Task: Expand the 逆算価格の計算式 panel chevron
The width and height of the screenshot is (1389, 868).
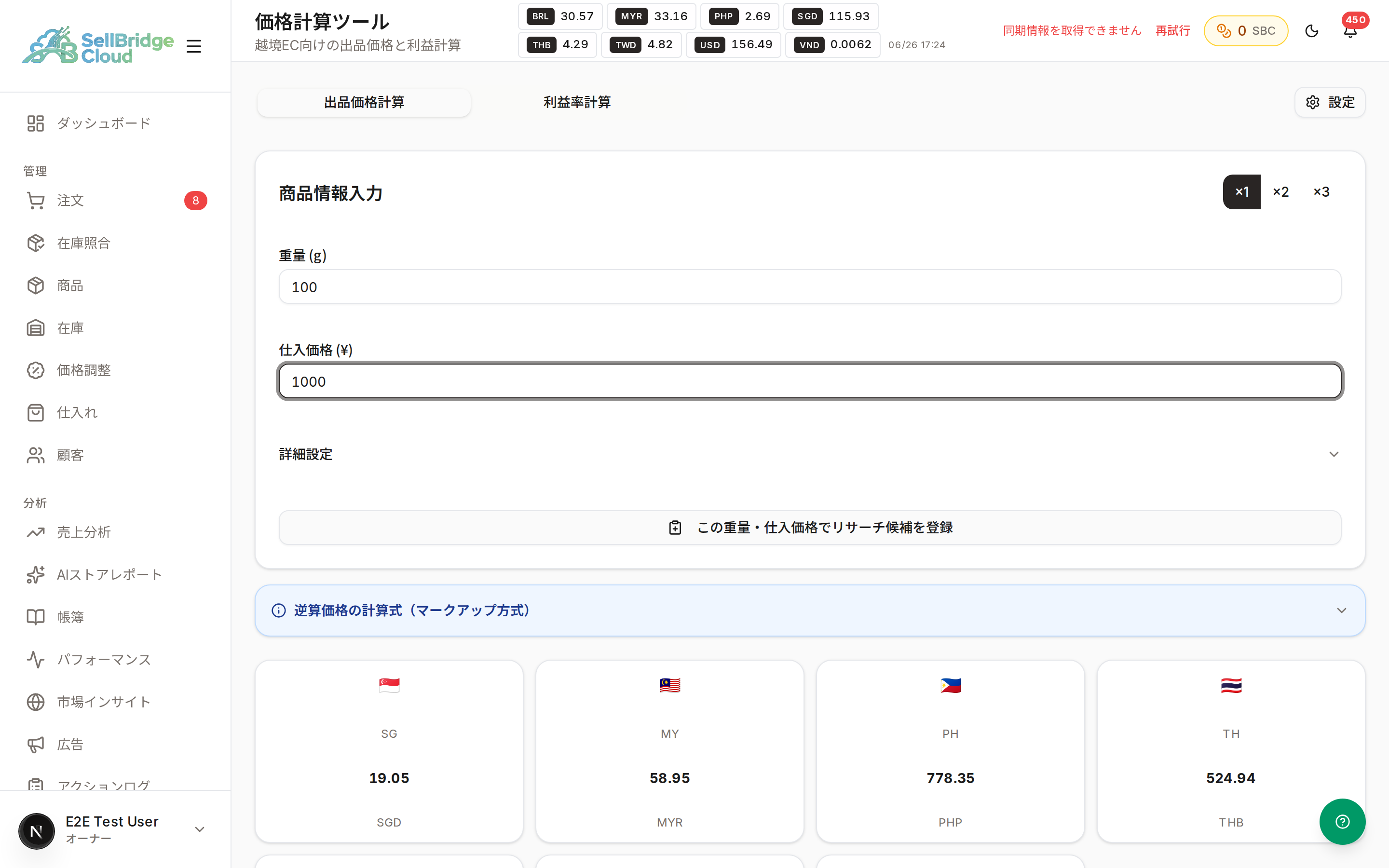Action: pyautogui.click(x=1341, y=610)
